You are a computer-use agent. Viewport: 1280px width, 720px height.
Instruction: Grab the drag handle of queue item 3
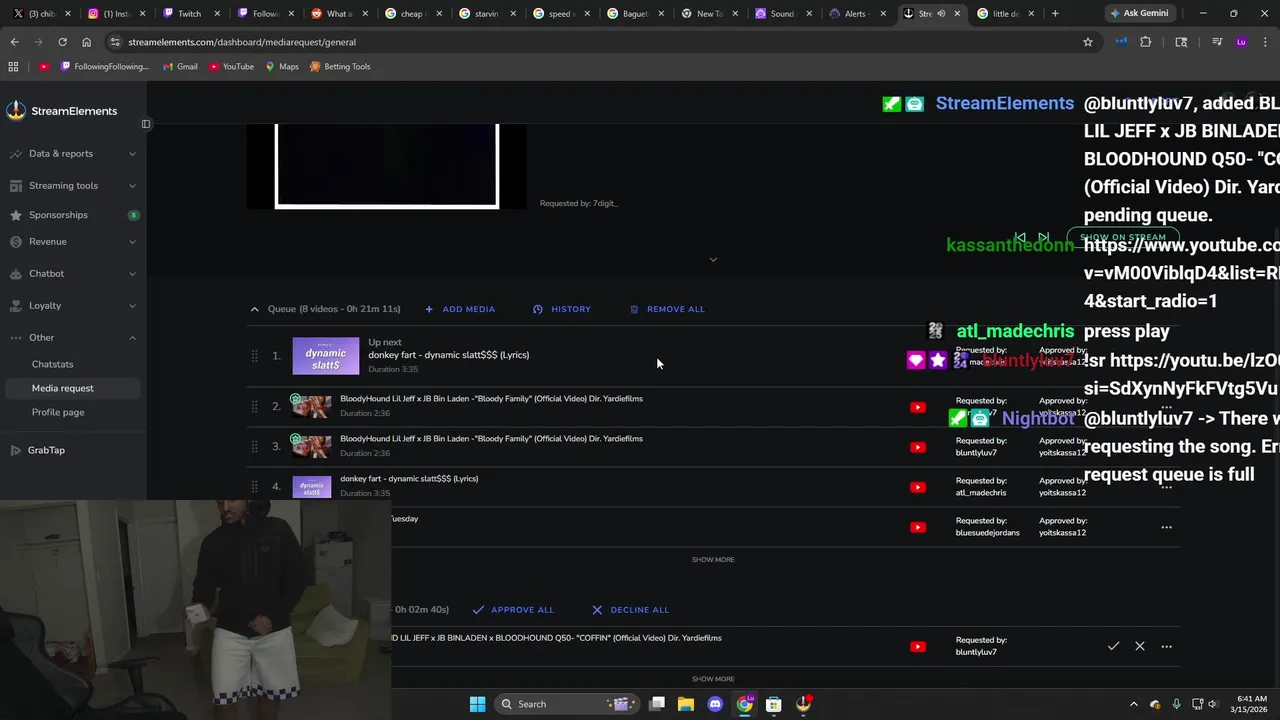255,446
